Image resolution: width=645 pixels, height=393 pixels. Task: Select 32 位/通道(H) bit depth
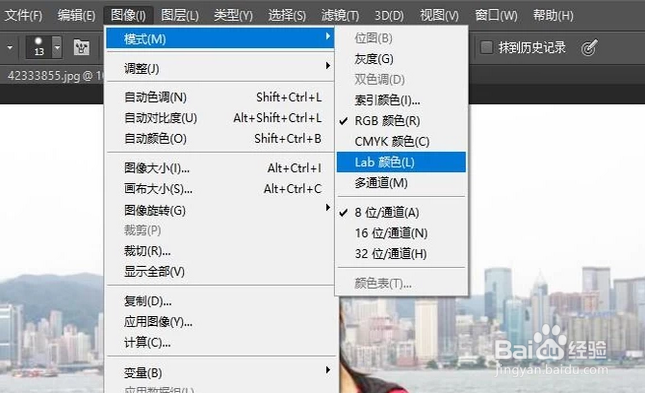point(401,253)
